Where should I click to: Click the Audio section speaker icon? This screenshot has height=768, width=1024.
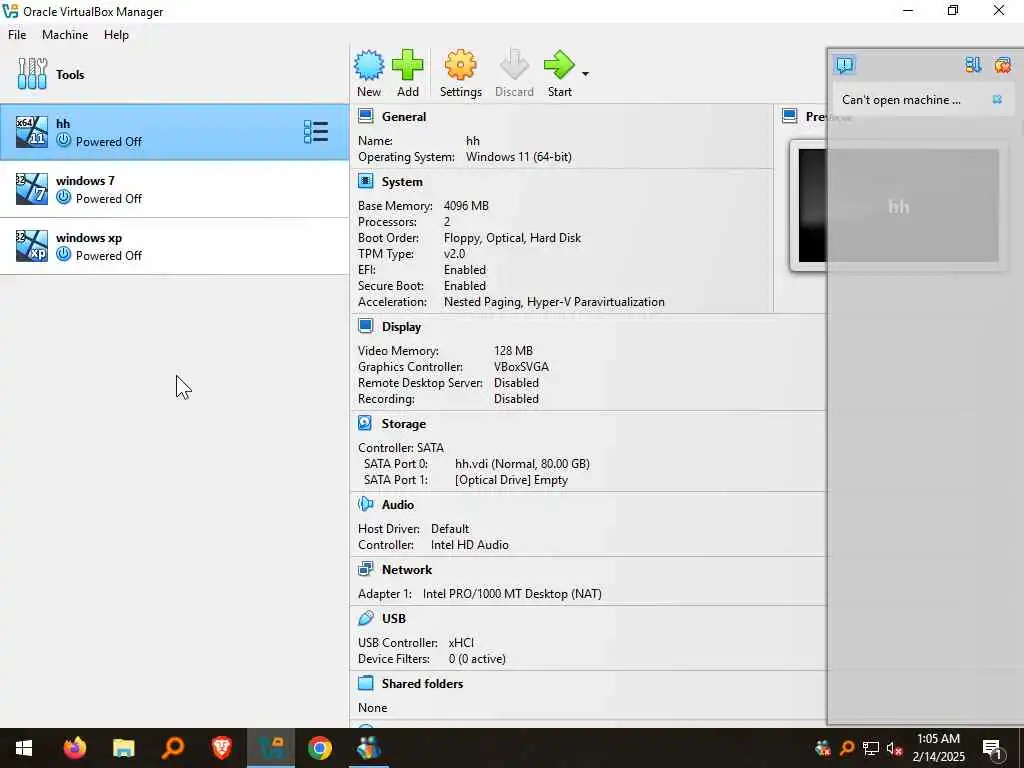pos(366,504)
